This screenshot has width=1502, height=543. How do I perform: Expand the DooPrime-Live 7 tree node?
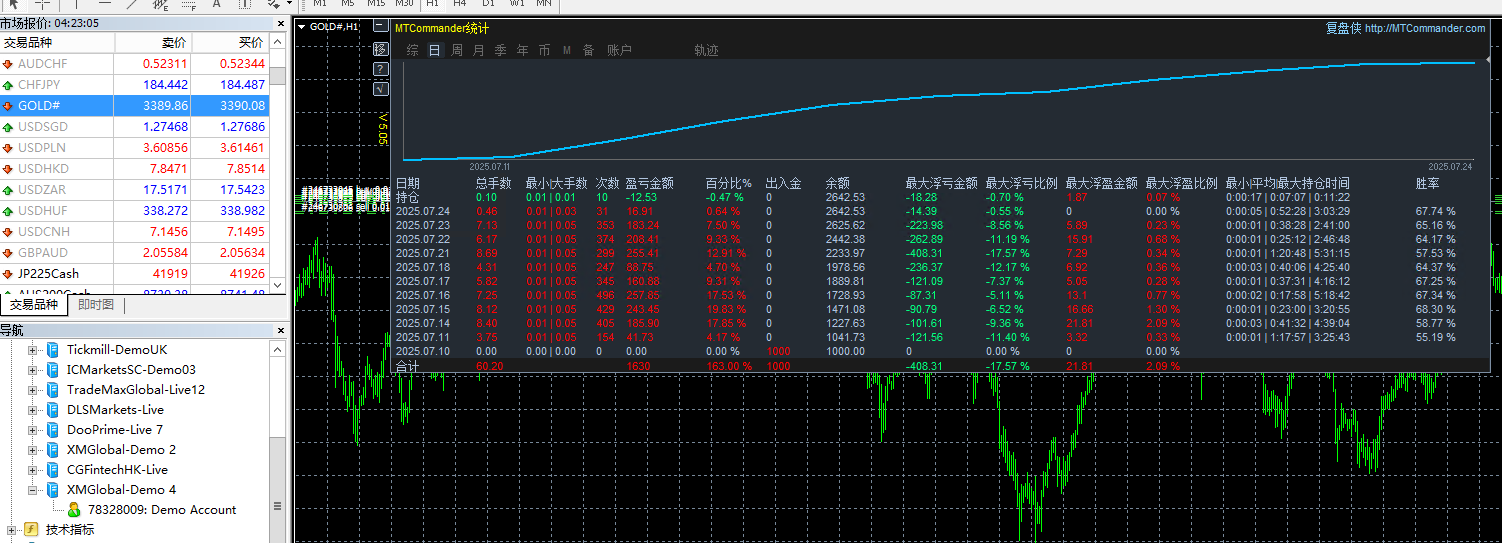32,430
